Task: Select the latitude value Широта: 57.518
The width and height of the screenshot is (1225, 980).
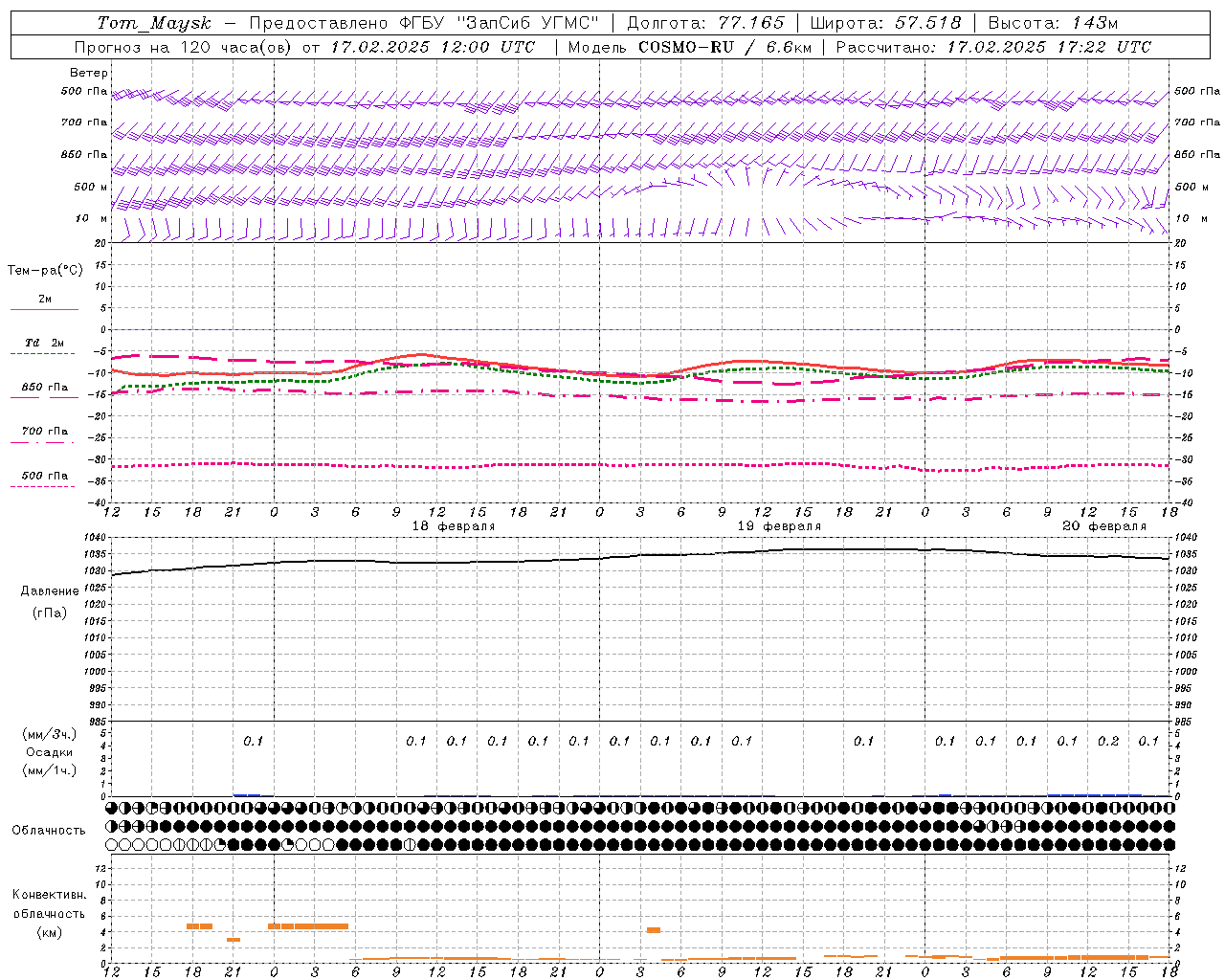Action: tap(885, 23)
